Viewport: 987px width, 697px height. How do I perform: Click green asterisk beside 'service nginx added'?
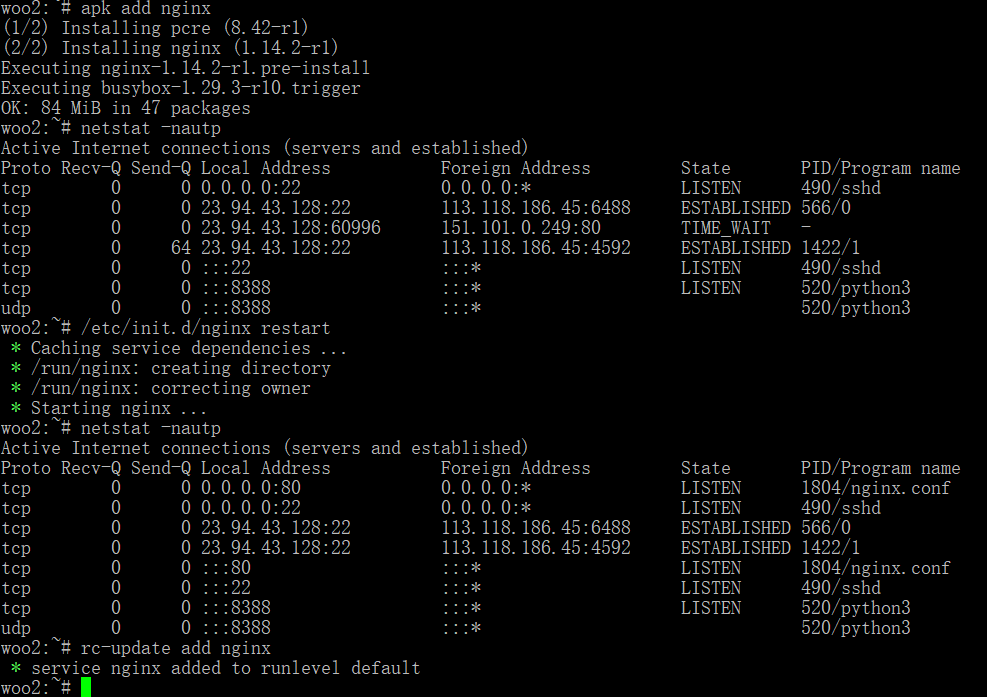tap(16, 668)
